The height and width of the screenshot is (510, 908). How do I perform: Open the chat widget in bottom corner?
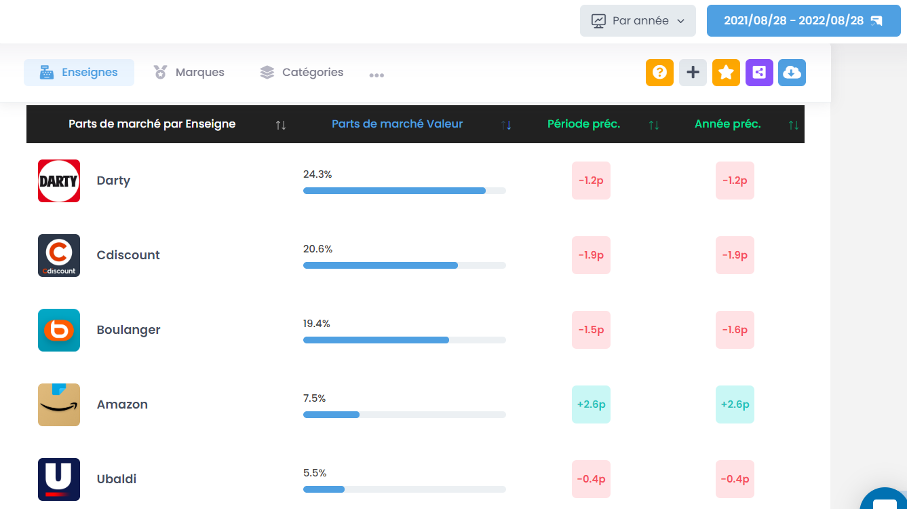coord(884,499)
